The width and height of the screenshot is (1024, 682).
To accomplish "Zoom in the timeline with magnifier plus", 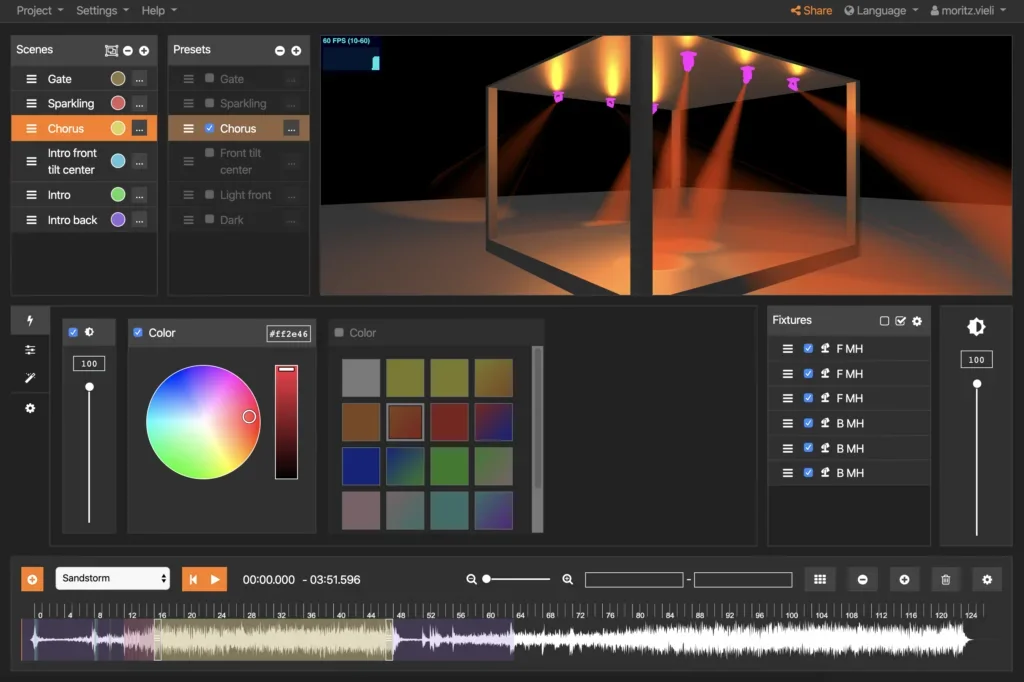I will click(568, 579).
